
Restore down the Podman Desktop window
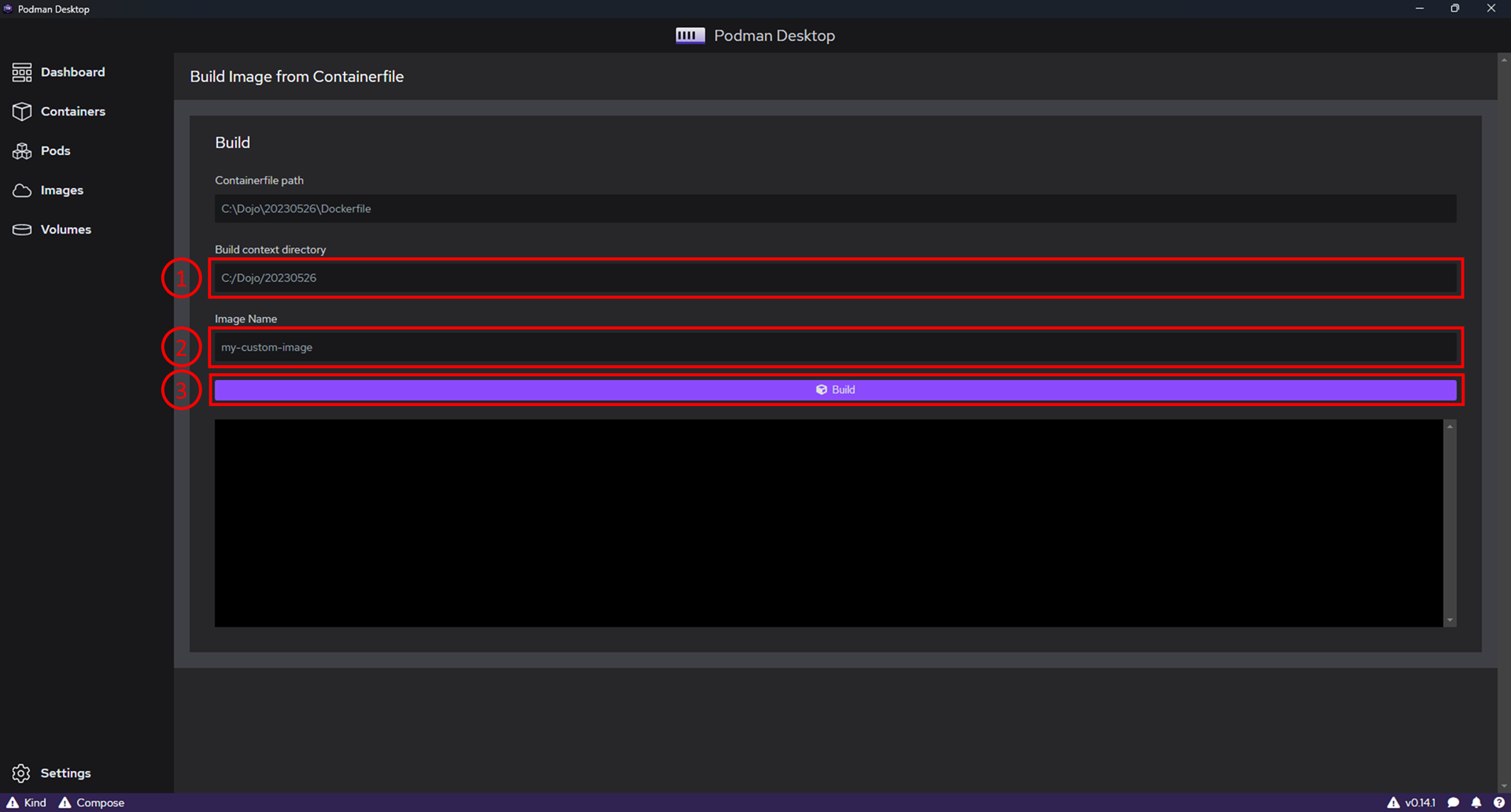[x=1455, y=9]
